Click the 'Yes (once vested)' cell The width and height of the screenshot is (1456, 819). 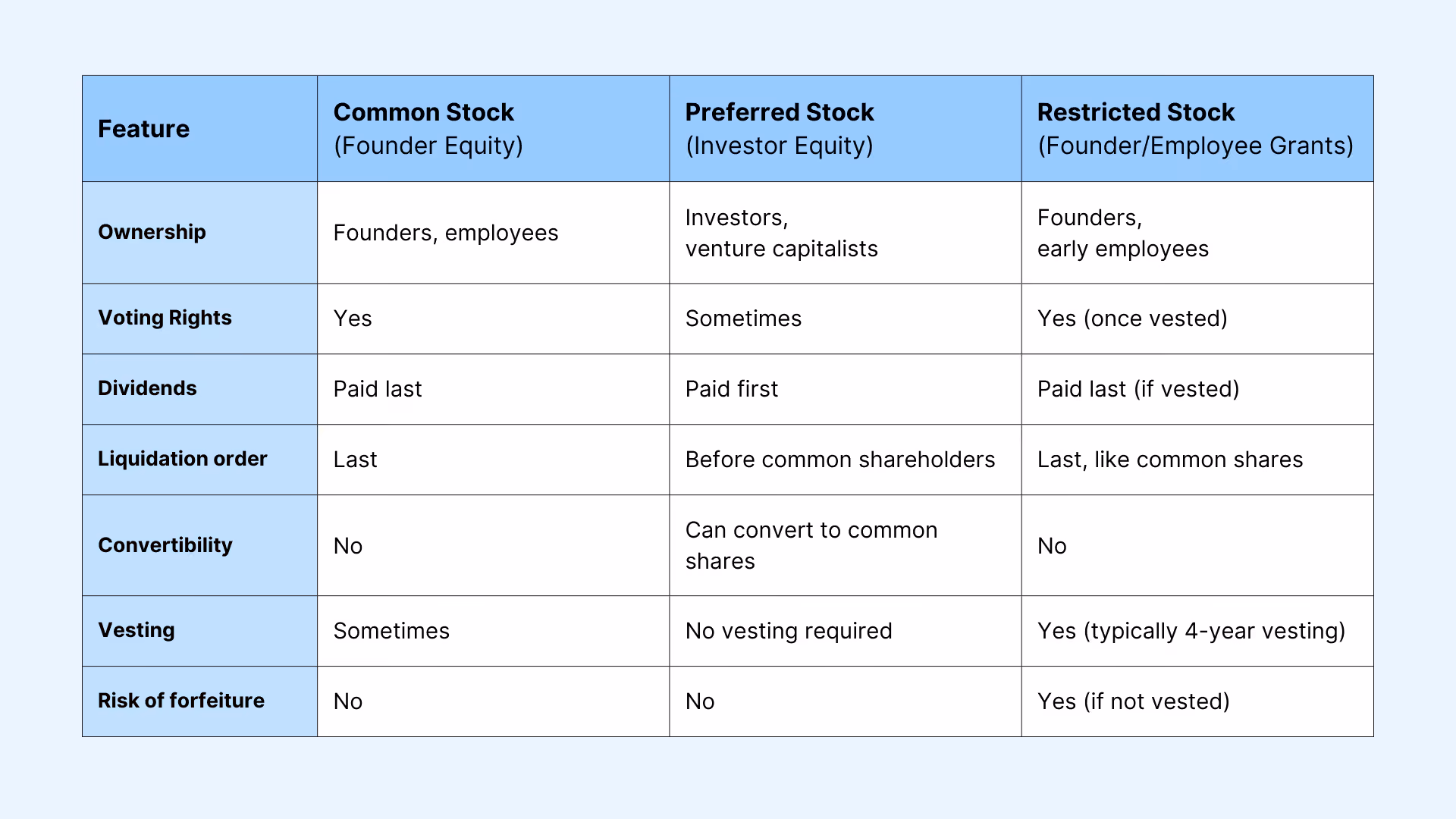coord(1197,318)
